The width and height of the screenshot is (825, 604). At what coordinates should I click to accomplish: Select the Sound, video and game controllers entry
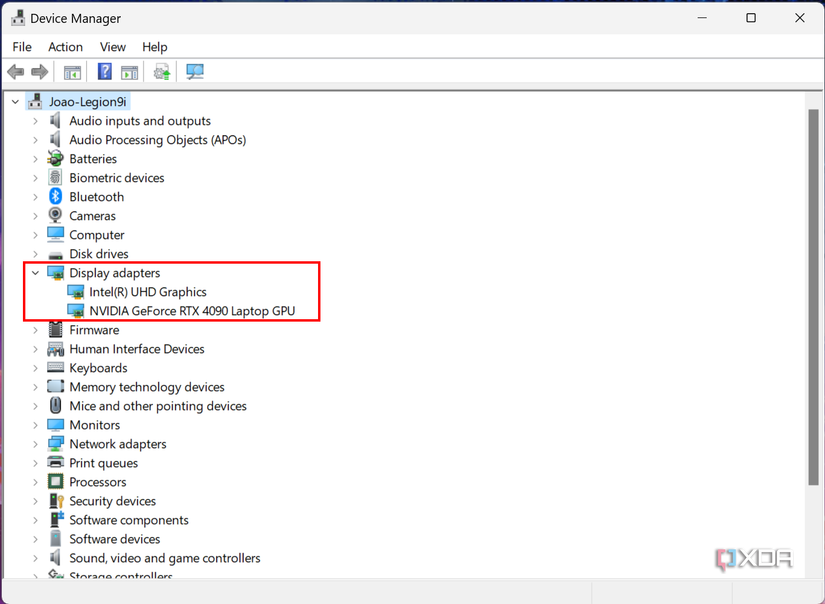click(164, 557)
